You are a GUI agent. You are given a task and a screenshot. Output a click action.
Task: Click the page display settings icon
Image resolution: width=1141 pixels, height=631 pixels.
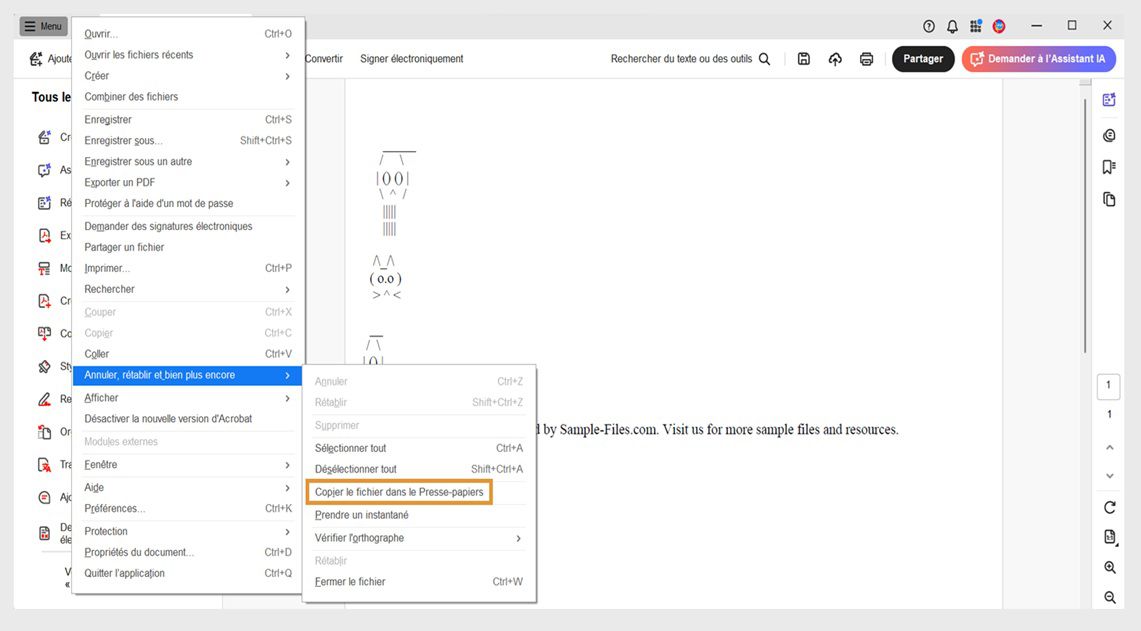coord(1110,537)
